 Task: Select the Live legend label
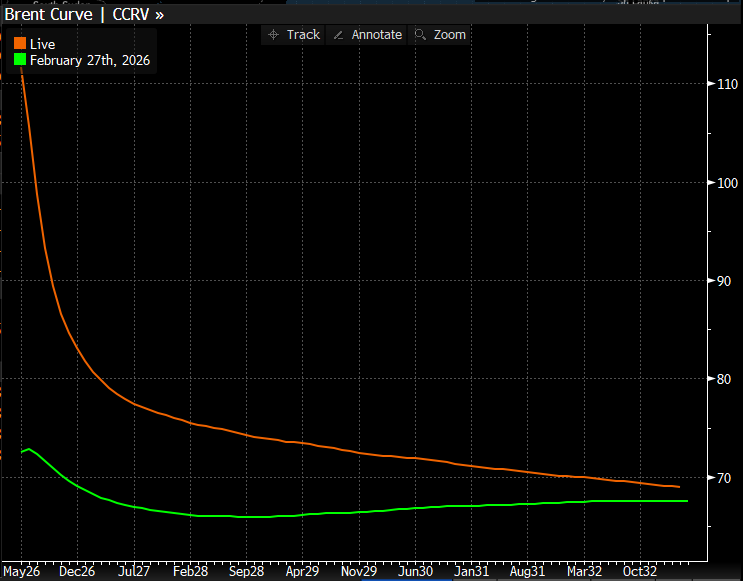coord(43,44)
